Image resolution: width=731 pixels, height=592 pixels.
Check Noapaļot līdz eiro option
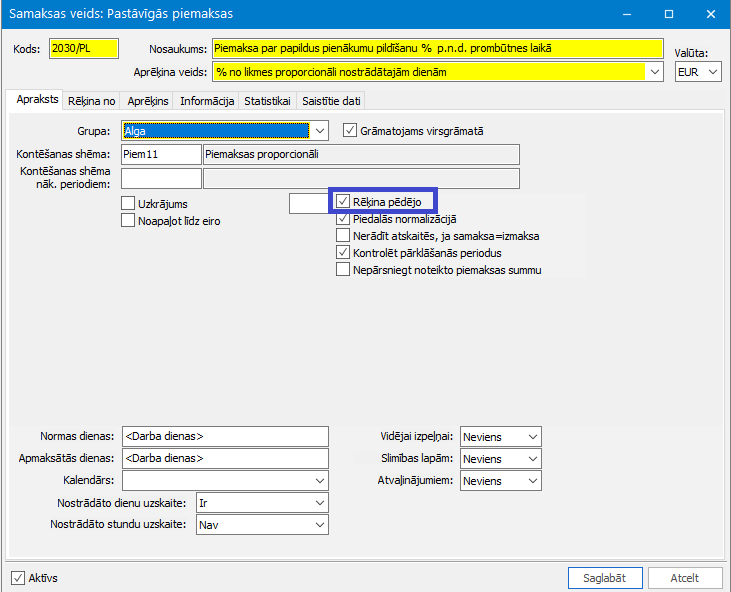click(128, 220)
